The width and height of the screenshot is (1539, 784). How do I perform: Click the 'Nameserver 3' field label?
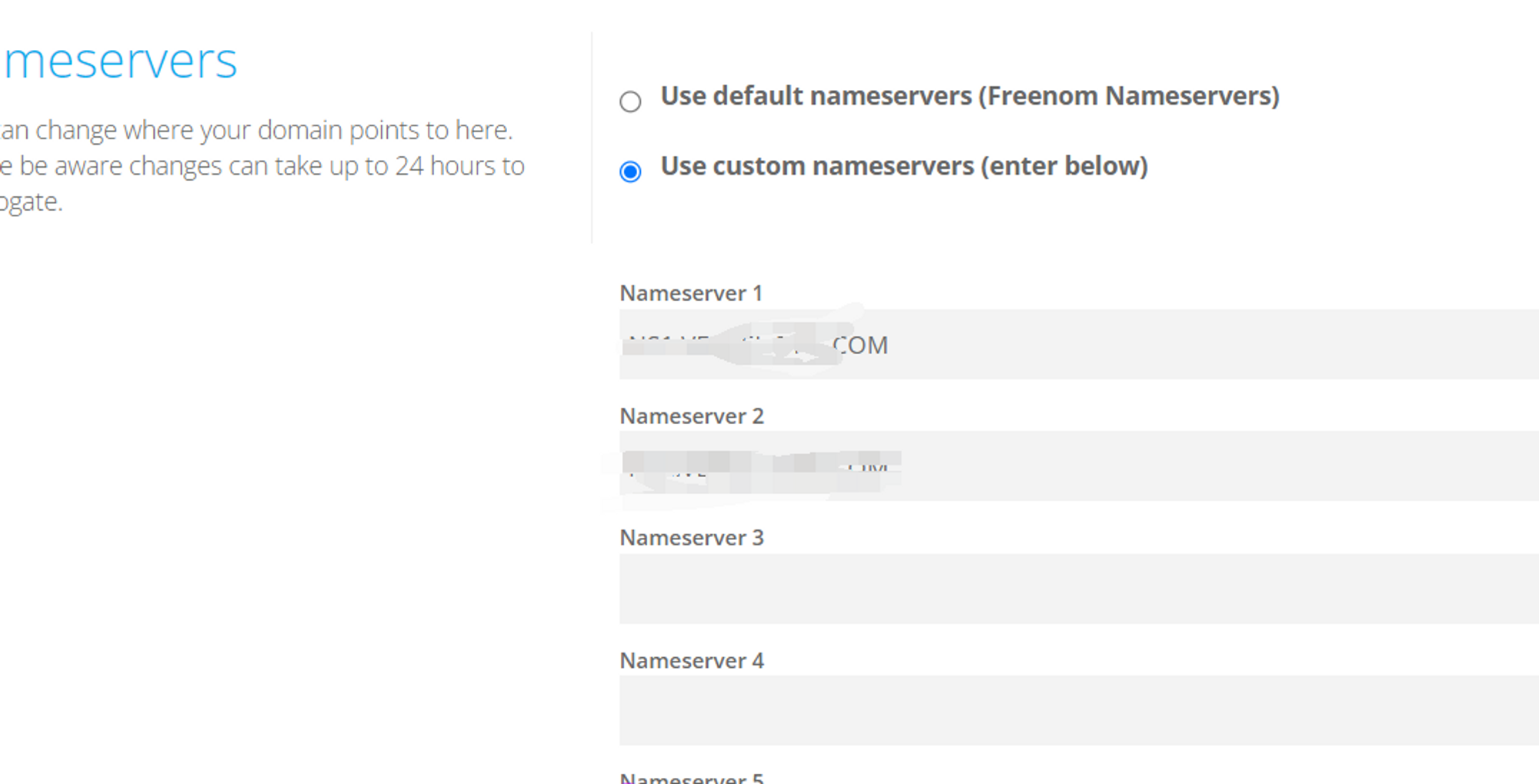tap(691, 538)
